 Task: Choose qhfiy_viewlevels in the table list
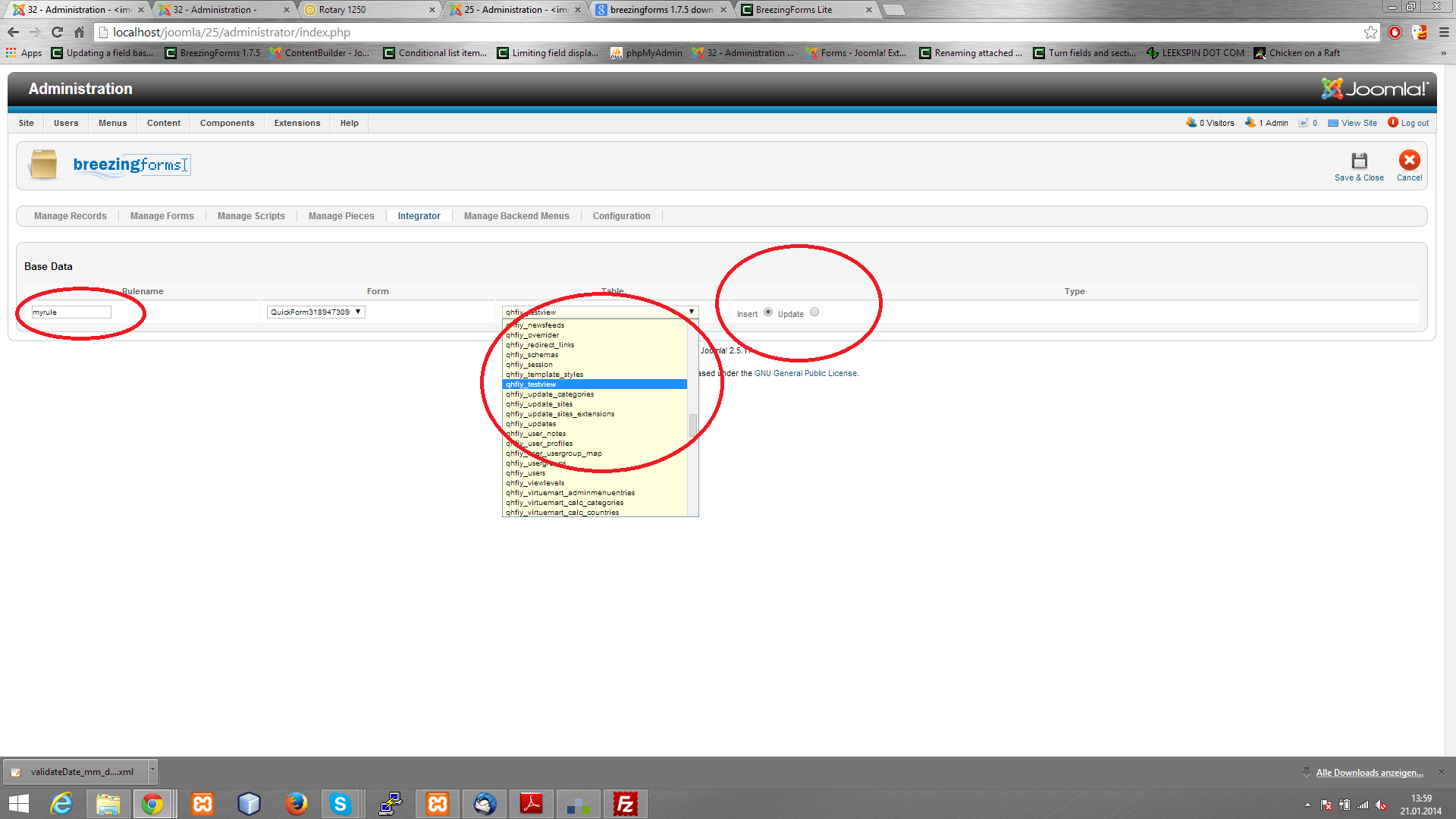pos(595,483)
